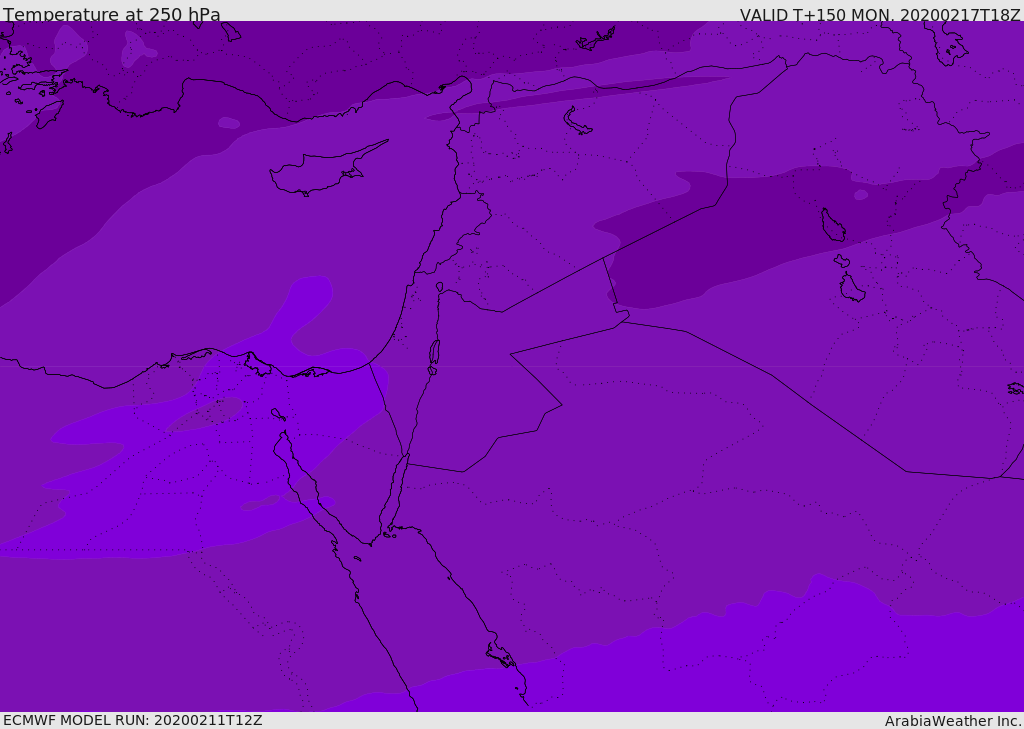The width and height of the screenshot is (1024, 729).
Task: Select the 'ECMWF MODEL RUN: 20200211T12Z' label
Action: click(133, 720)
